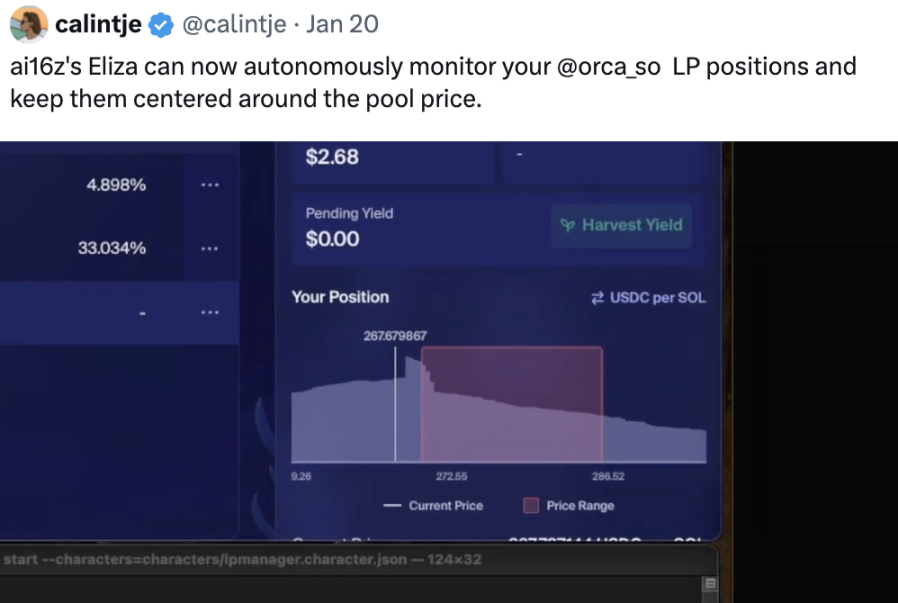Click the blue verified badge
Viewport: 898px width, 603px height.
click(160, 25)
